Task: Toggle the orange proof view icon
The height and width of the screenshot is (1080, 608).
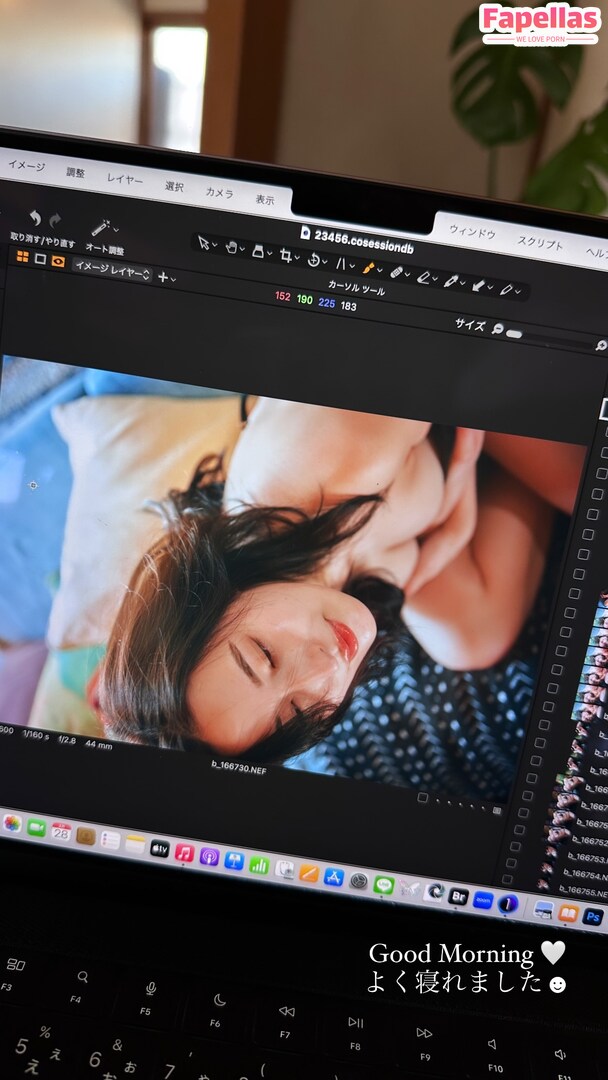Action: pos(58,261)
